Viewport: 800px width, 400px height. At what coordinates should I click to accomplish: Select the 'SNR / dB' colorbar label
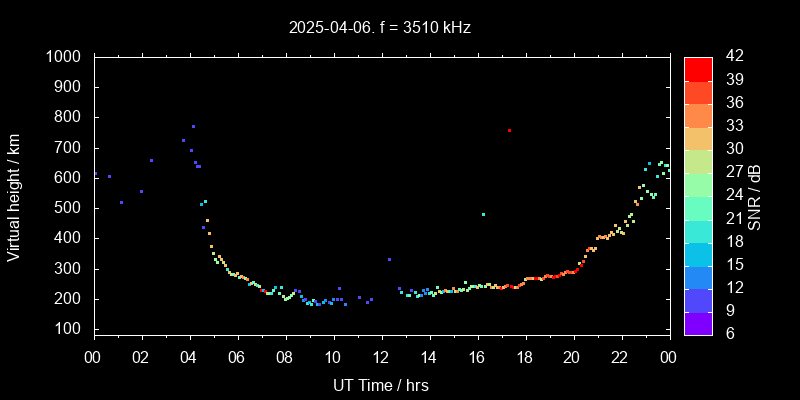click(x=755, y=195)
